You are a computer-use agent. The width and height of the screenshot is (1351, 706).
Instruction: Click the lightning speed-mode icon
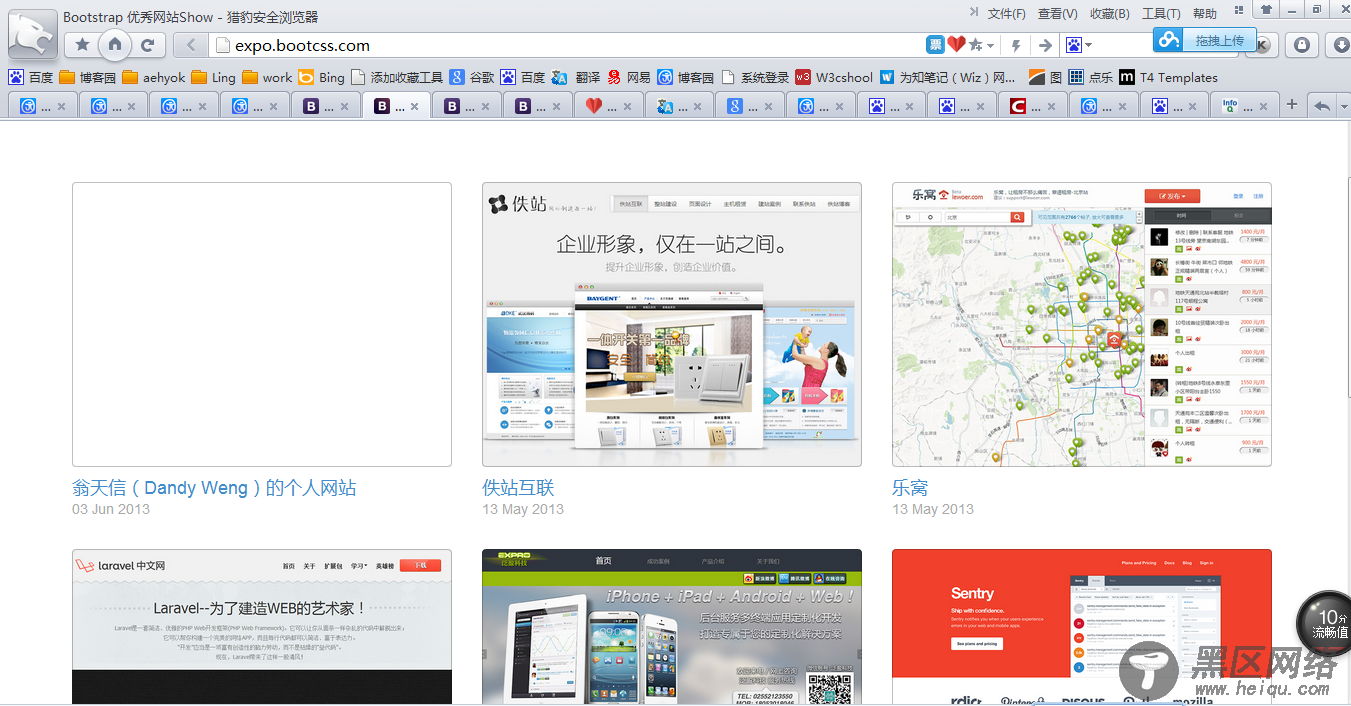[x=1017, y=45]
